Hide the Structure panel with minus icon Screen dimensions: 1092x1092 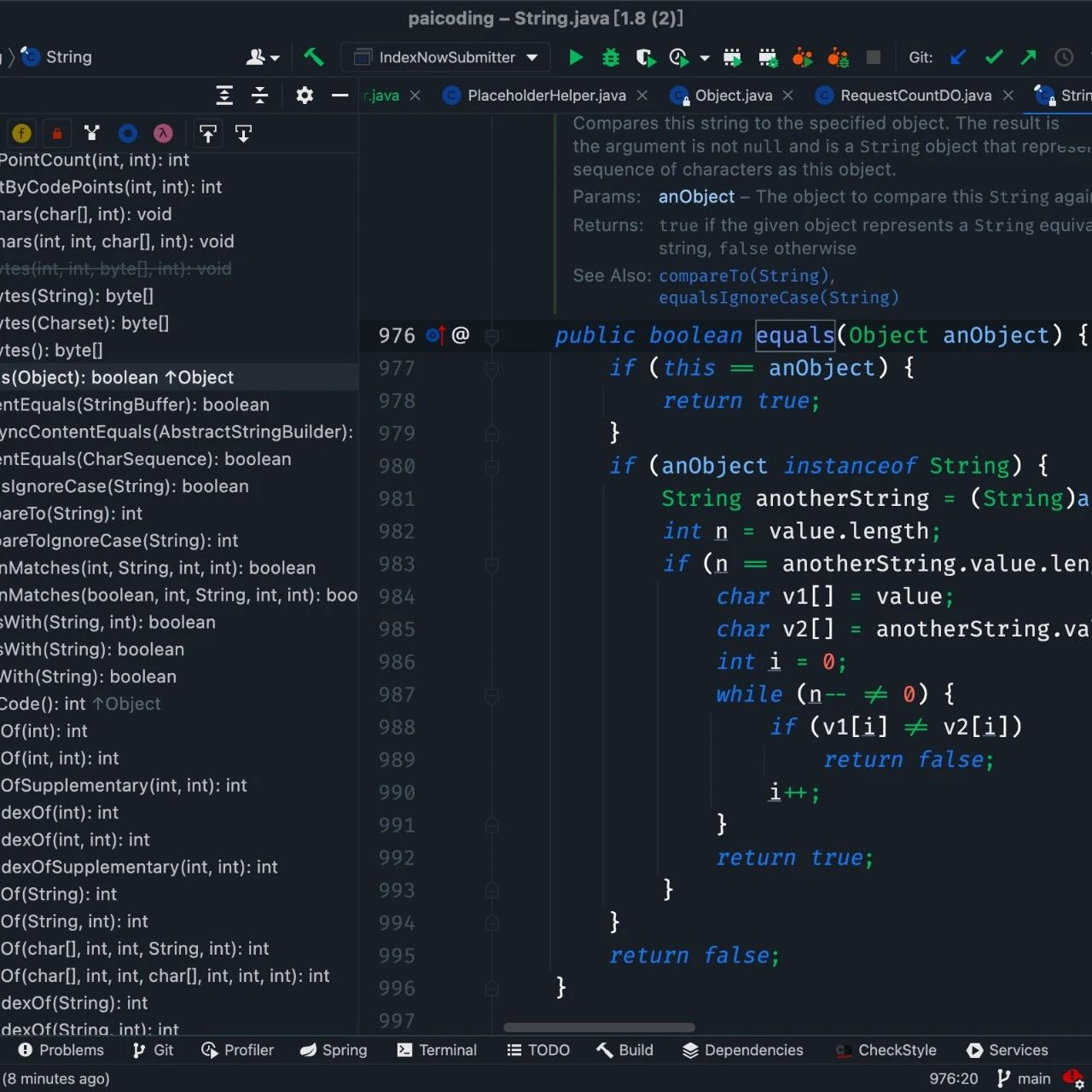tap(340, 96)
